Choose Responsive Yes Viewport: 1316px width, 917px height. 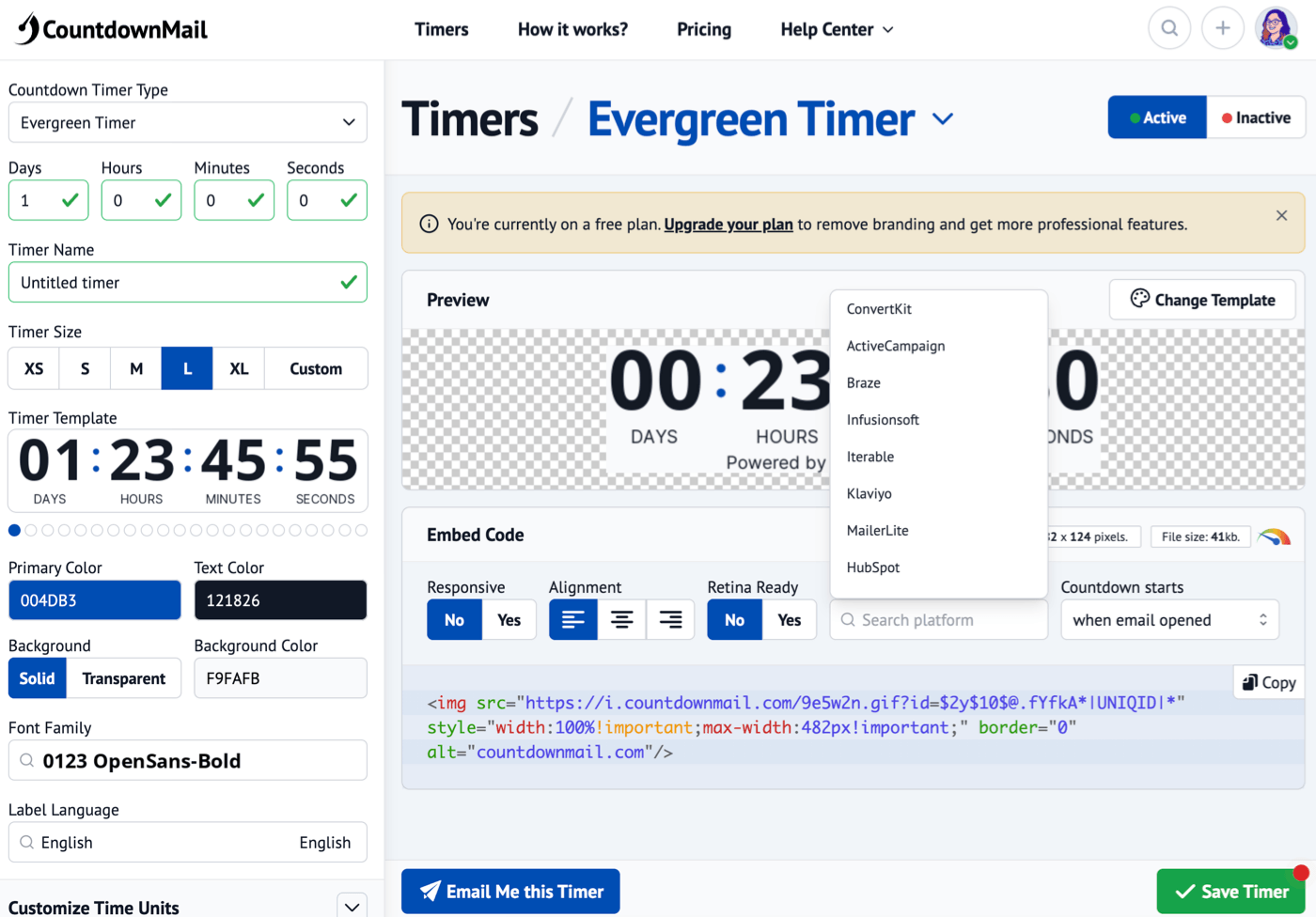tap(509, 620)
